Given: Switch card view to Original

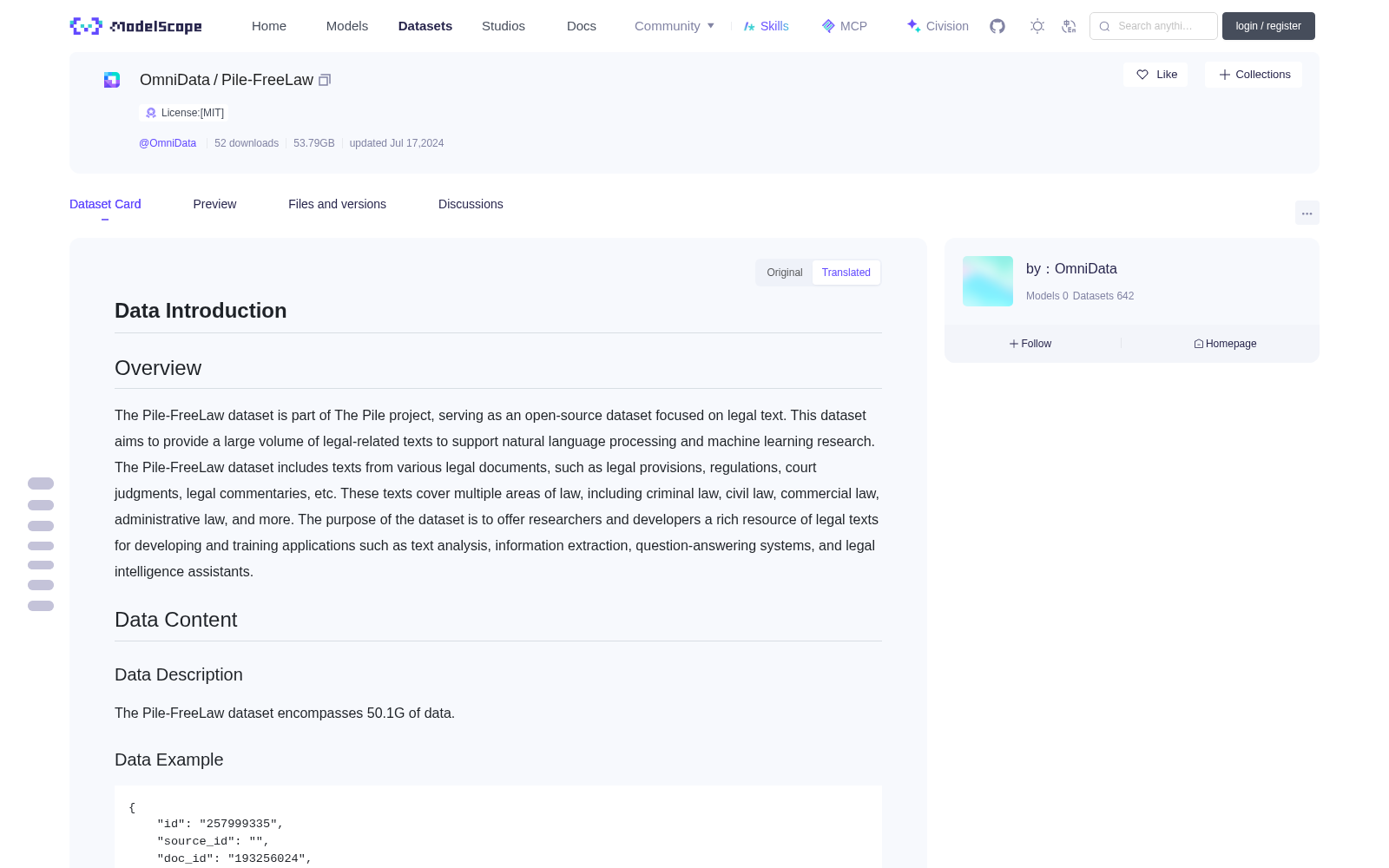Looking at the screenshot, I should (x=785, y=273).
